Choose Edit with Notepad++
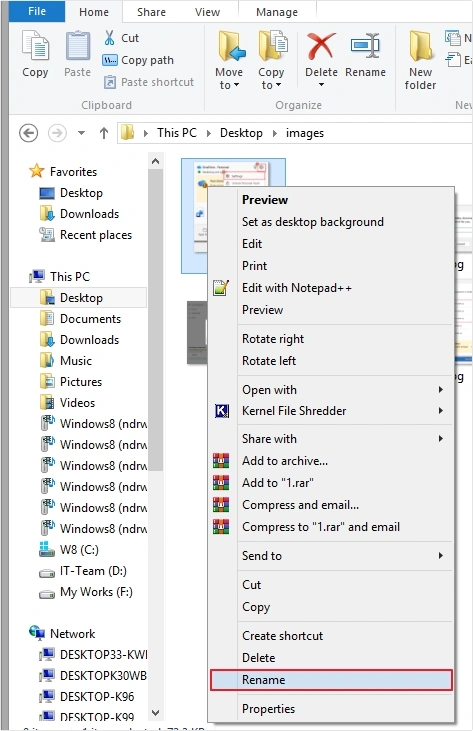Image resolution: width=473 pixels, height=731 pixels. pyautogui.click(x=331, y=288)
